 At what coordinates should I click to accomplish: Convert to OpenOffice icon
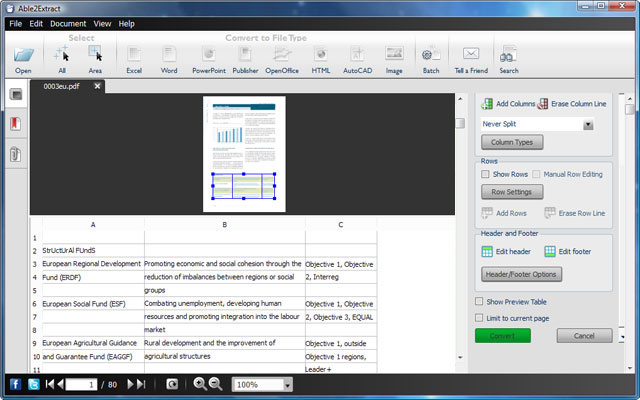(282, 54)
